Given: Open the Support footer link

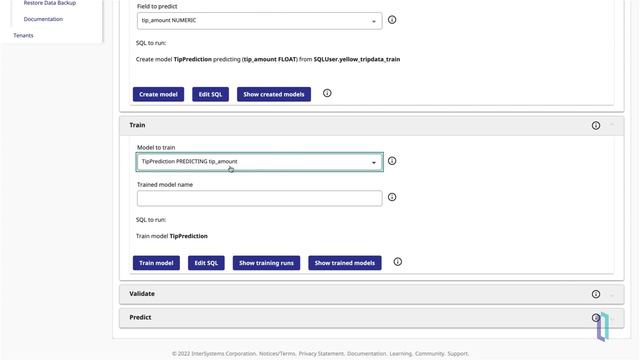Looking at the screenshot, I should click(458, 353).
